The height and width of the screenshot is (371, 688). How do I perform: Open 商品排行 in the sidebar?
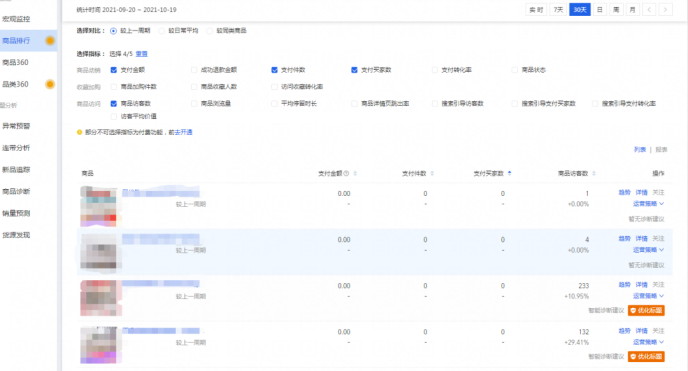click(x=16, y=41)
